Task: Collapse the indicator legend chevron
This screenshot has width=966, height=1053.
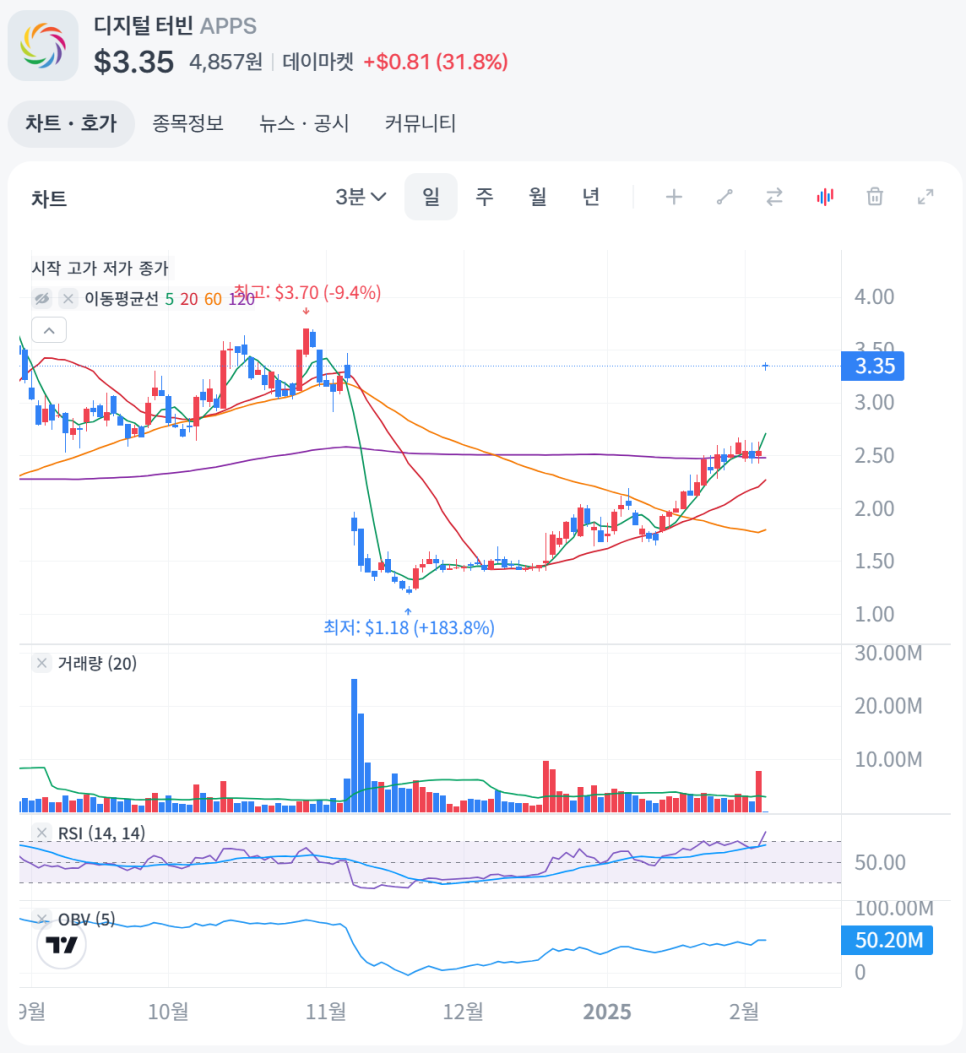Action: click(49, 330)
